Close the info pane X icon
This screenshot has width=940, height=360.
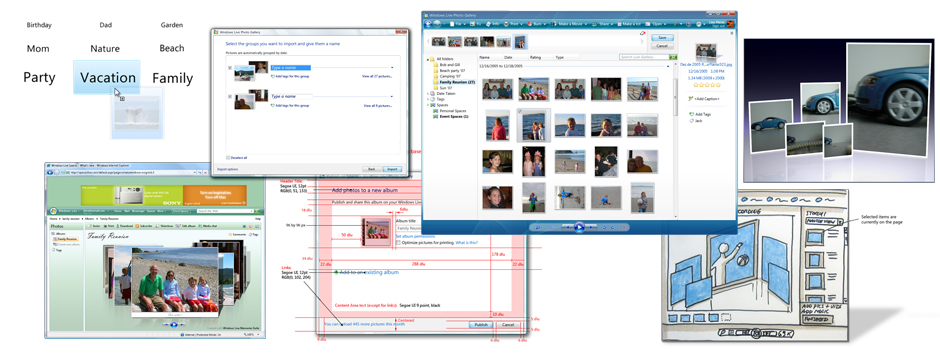point(731,34)
